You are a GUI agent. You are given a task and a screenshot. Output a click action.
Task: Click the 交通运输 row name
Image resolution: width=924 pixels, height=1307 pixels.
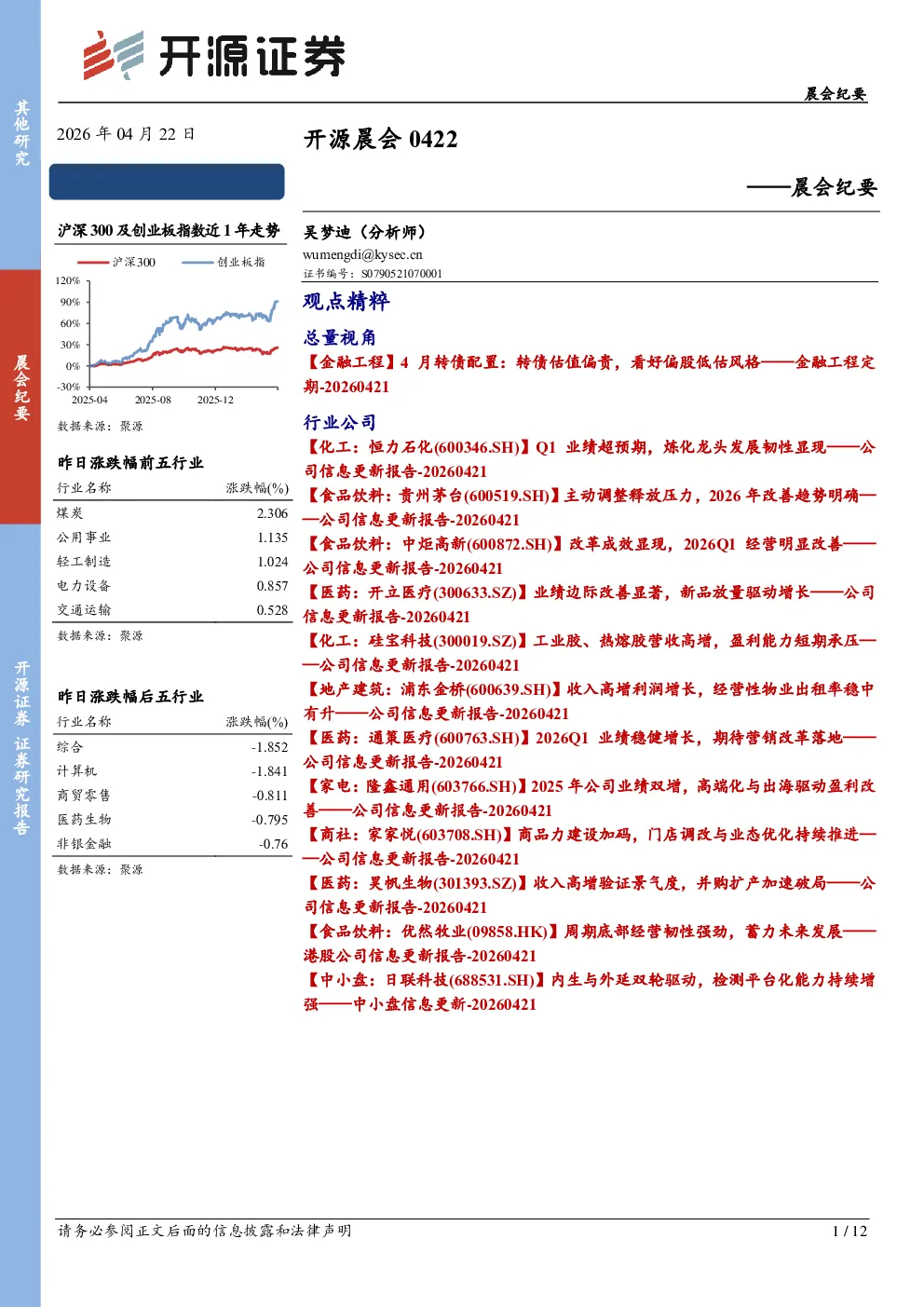pos(84,610)
